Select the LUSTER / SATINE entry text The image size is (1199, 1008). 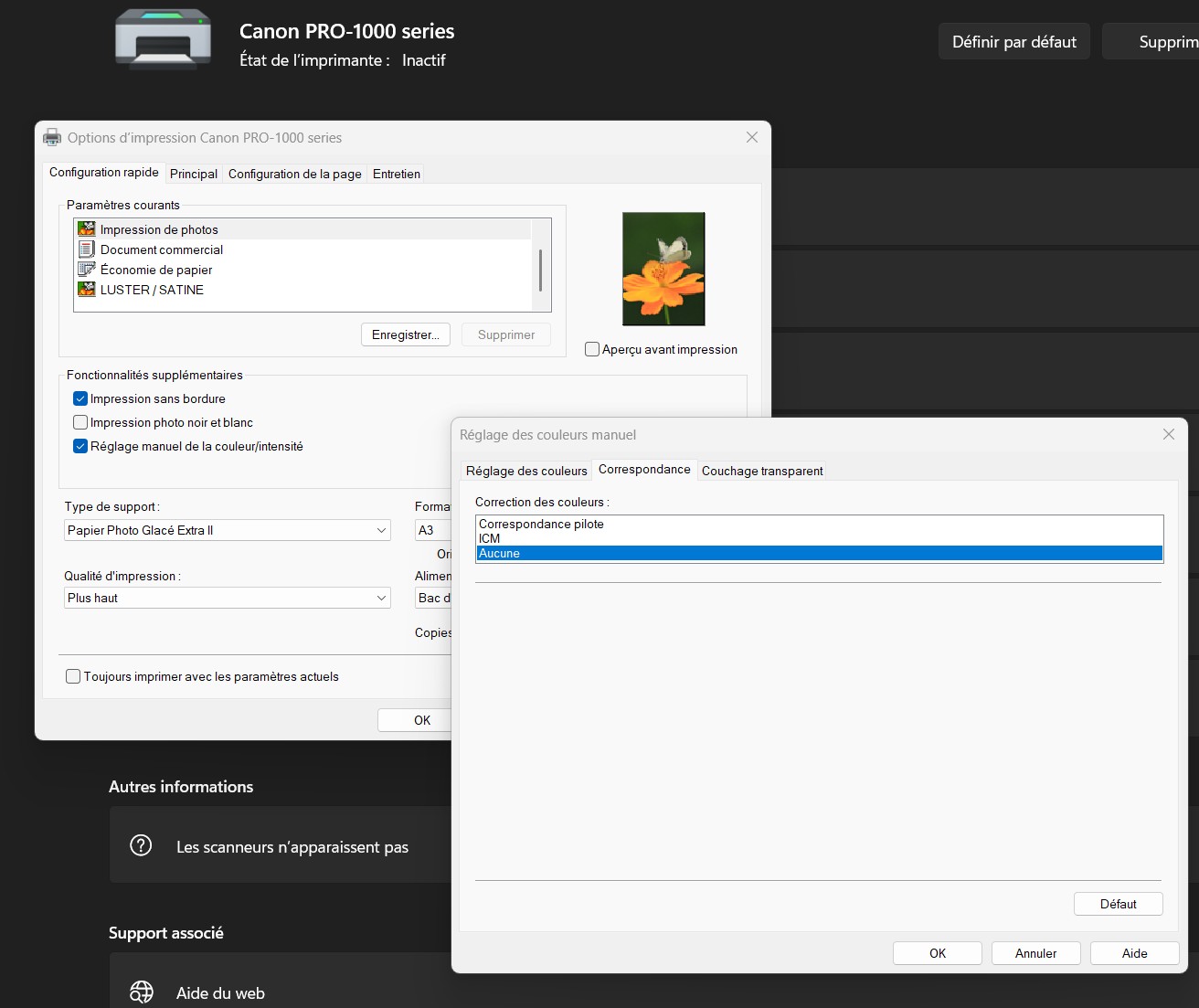(x=152, y=290)
